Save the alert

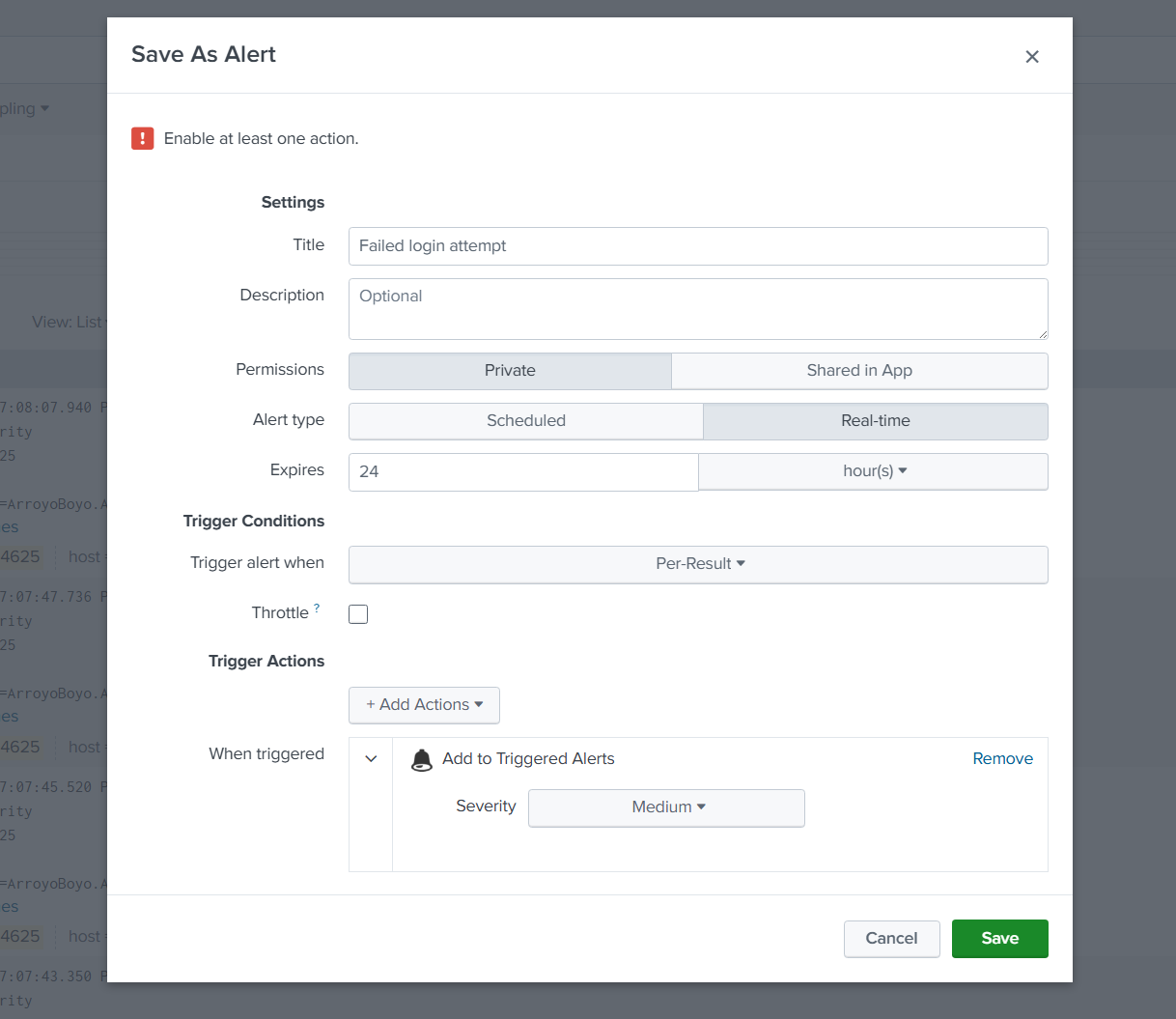pos(999,938)
